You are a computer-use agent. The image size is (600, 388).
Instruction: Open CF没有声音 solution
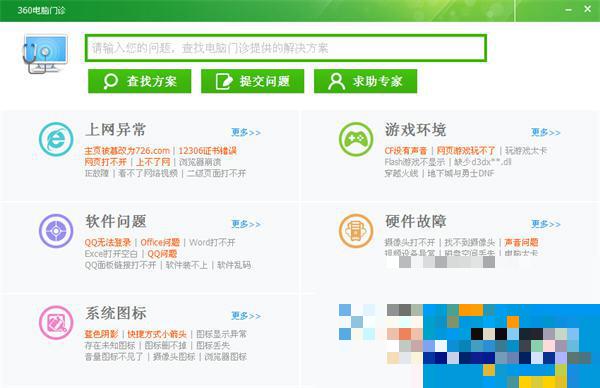pyautogui.click(x=406, y=151)
